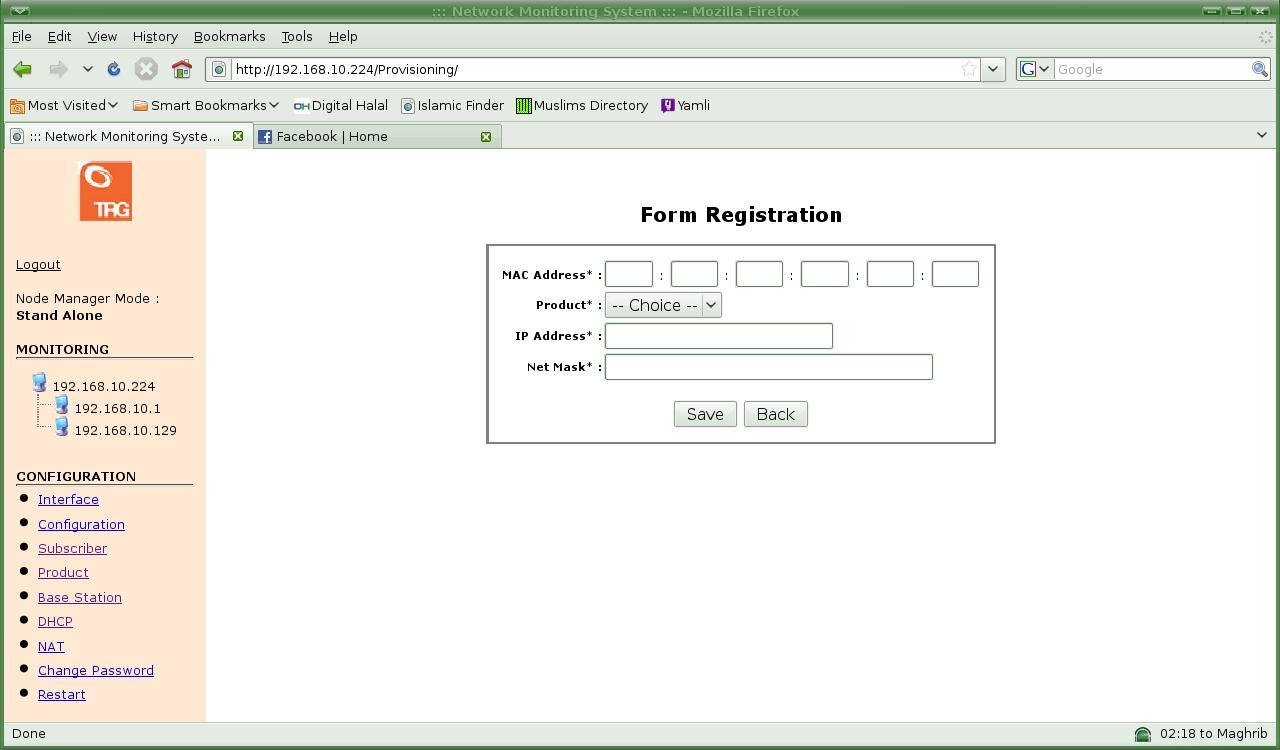Image resolution: width=1280 pixels, height=750 pixels.
Task: Expand the Most Visited bookmarks folder
Action: pyautogui.click(x=65, y=105)
